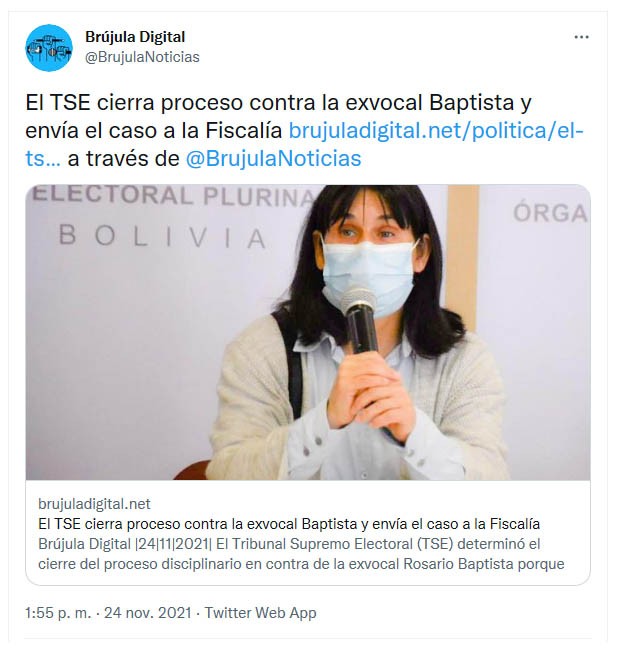Click the Twitter Web App source label

pyautogui.click(x=260, y=613)
